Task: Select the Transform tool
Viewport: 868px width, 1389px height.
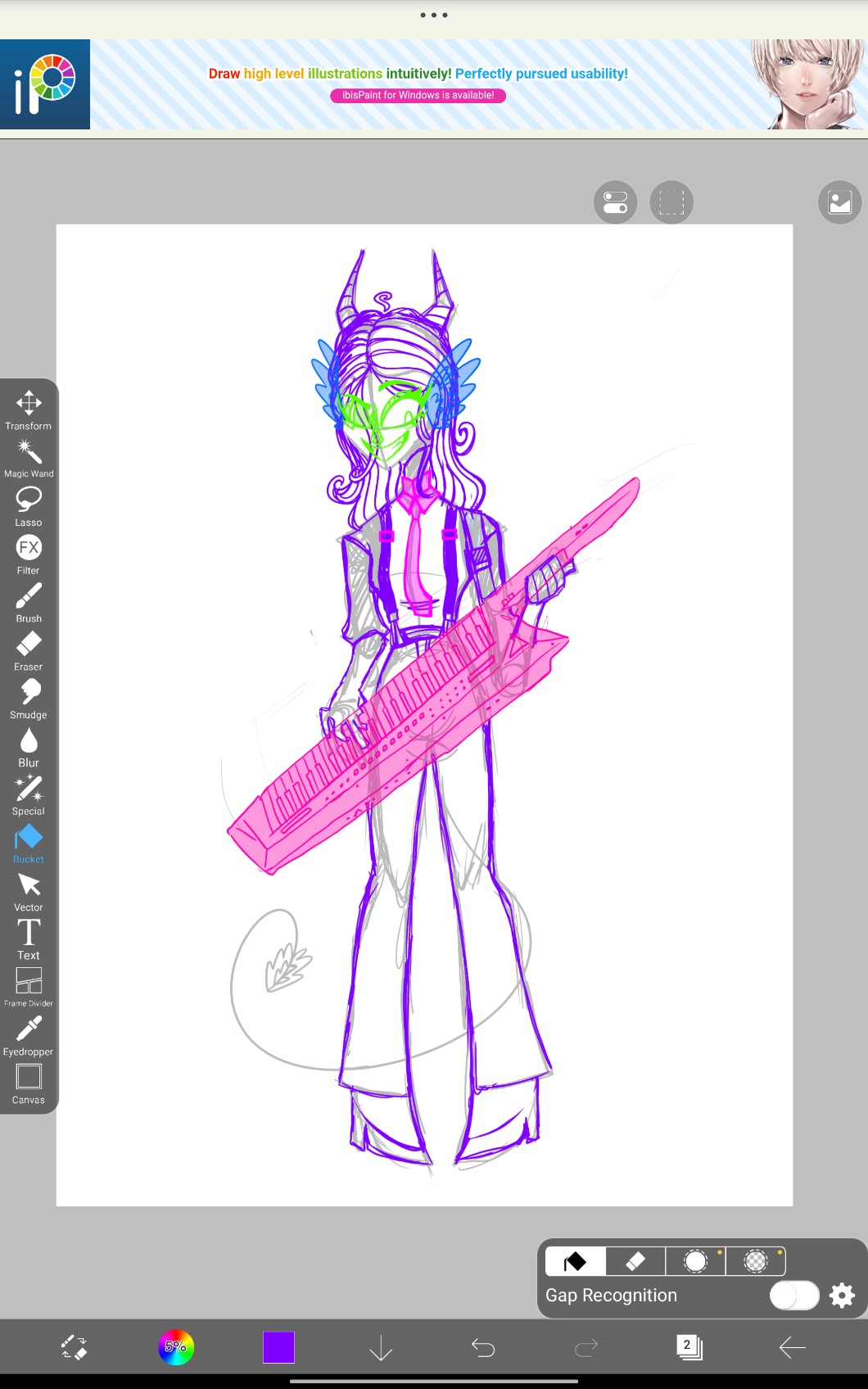Action: pos(29,409)
